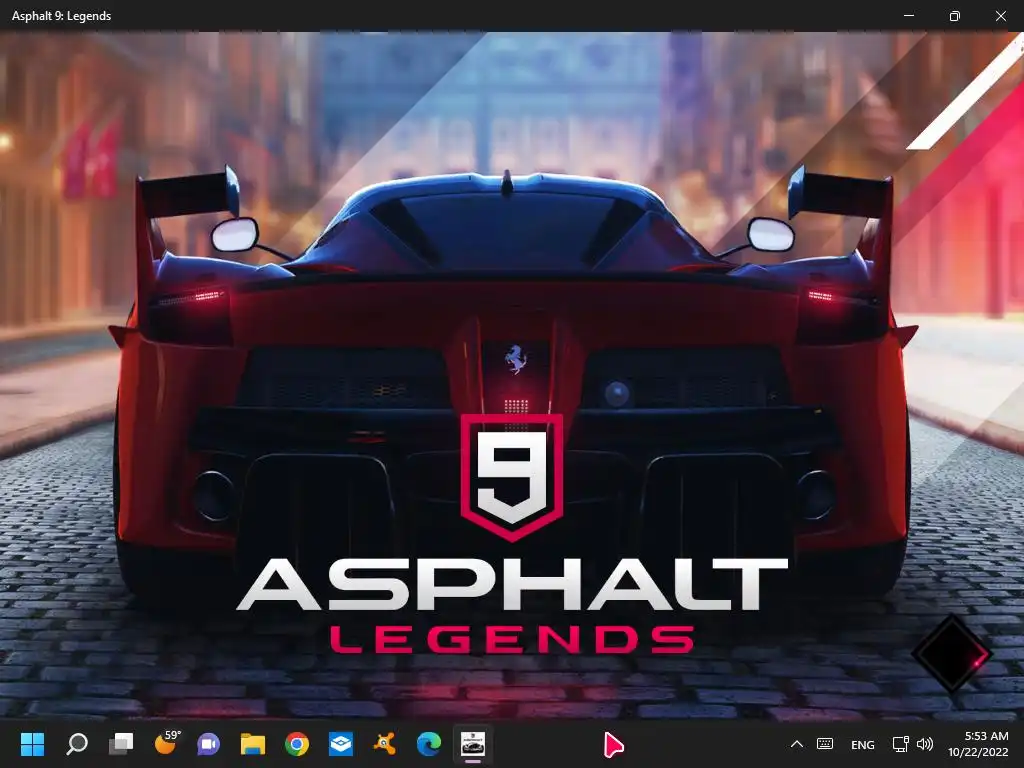Close the Asphalt 9: Legends window

coord(1000,16)
